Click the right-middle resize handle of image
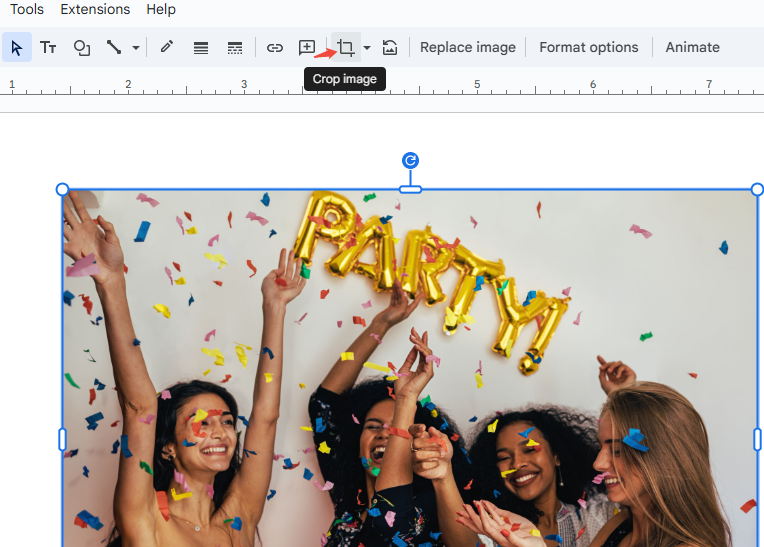 coord(757,439)
